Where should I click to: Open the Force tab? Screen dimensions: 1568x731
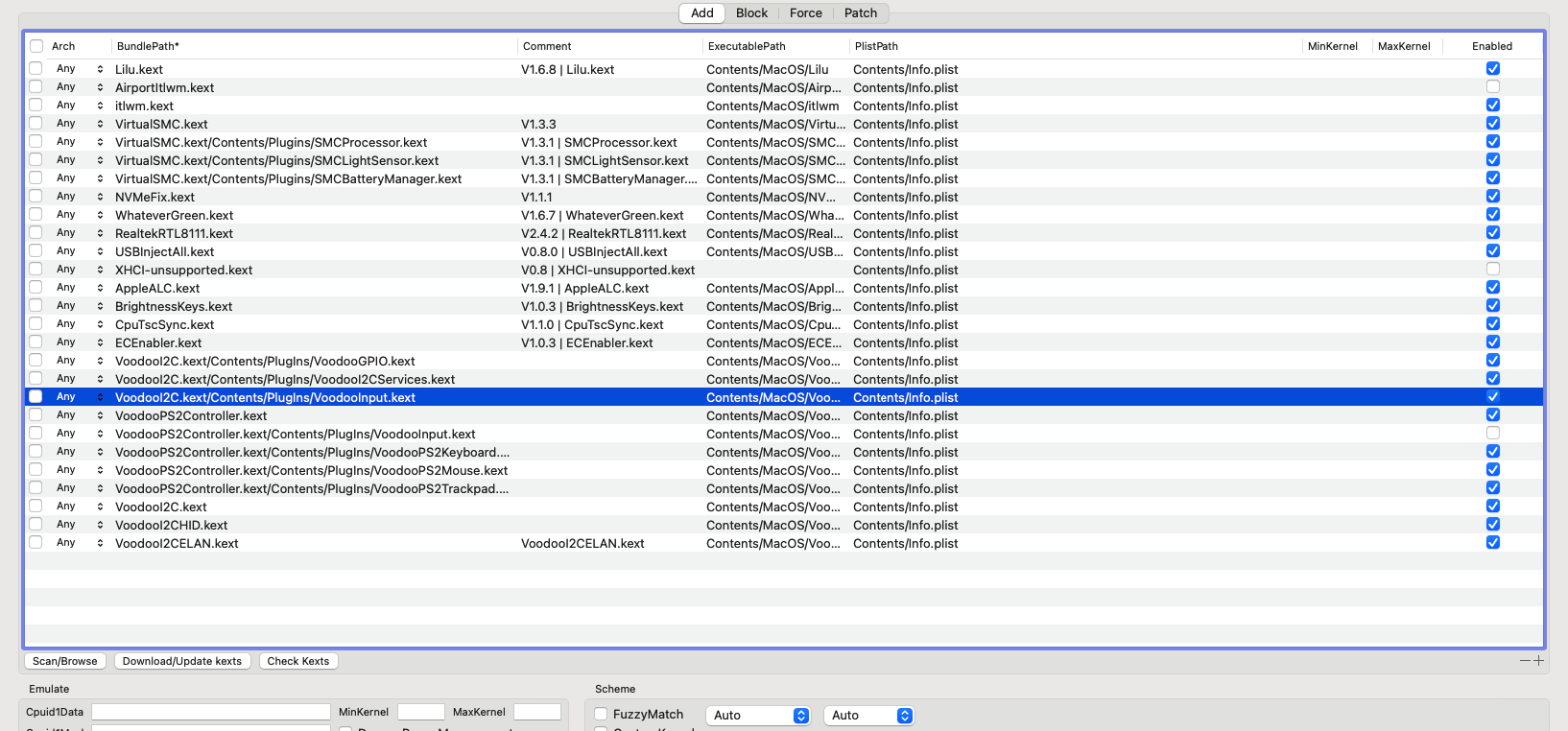coord(805,13)
